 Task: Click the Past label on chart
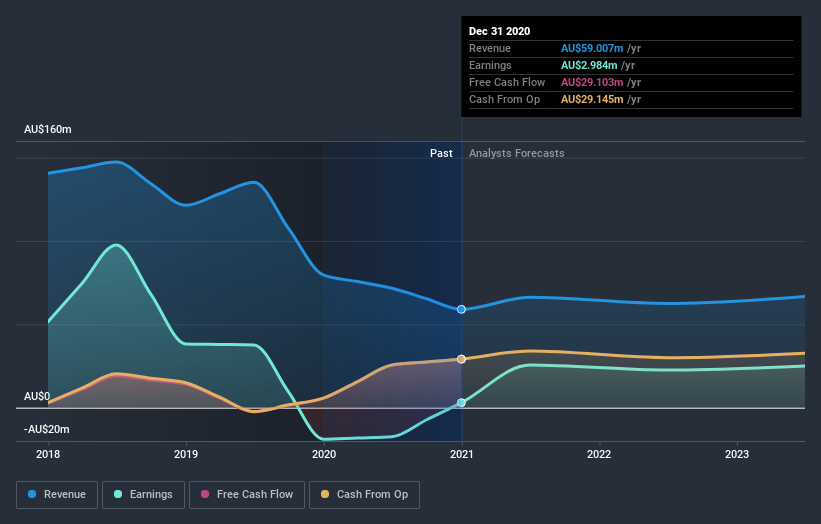(441, 153)
